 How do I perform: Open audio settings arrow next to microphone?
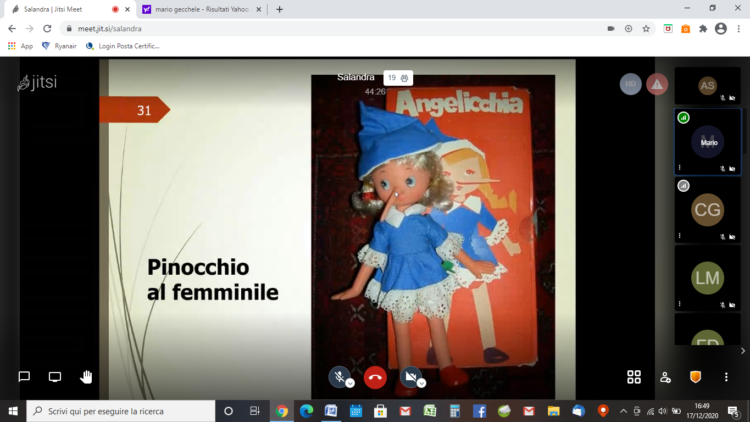(350, 383)
